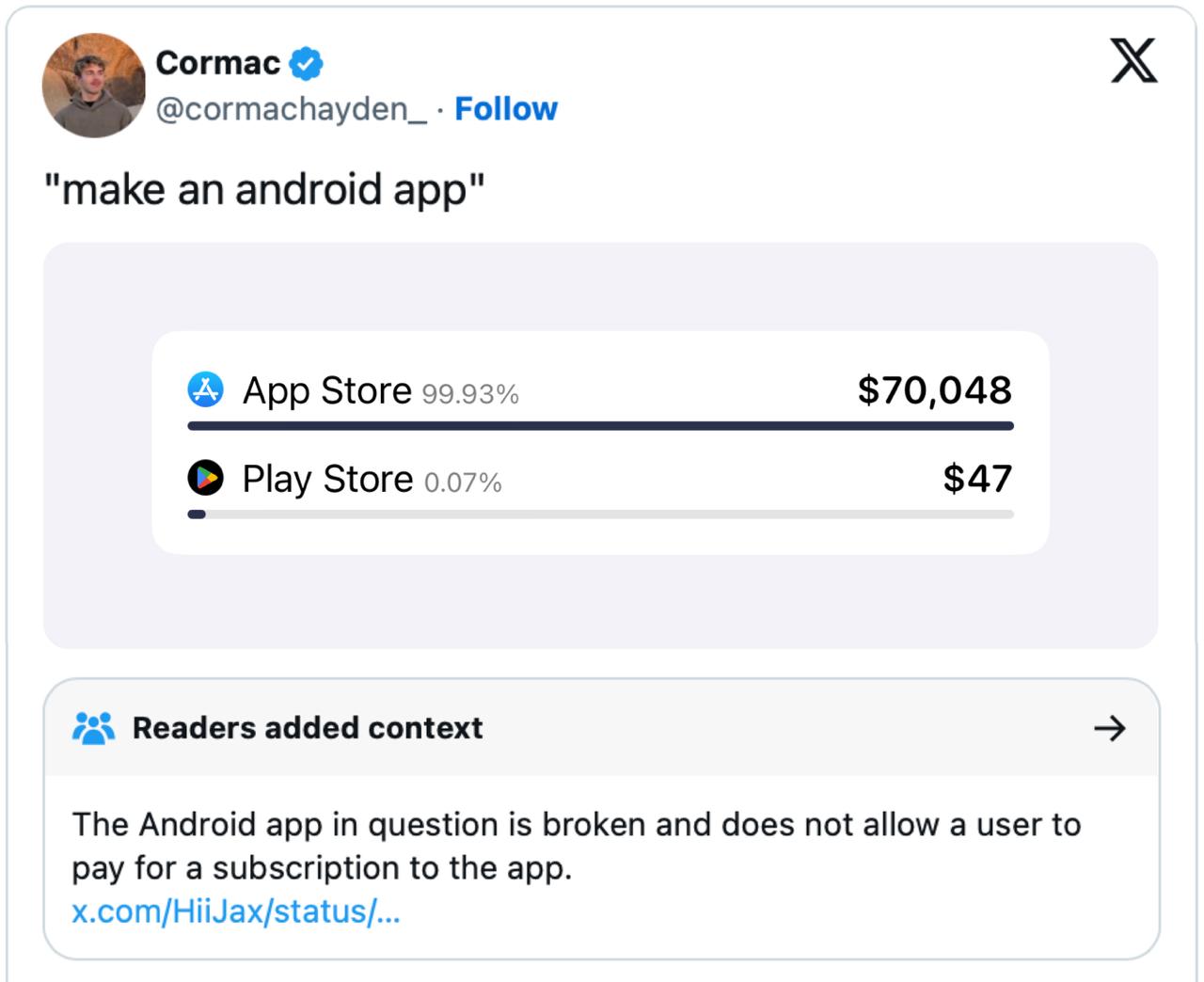Click the Readers added context heading

[x=308, y=728]
